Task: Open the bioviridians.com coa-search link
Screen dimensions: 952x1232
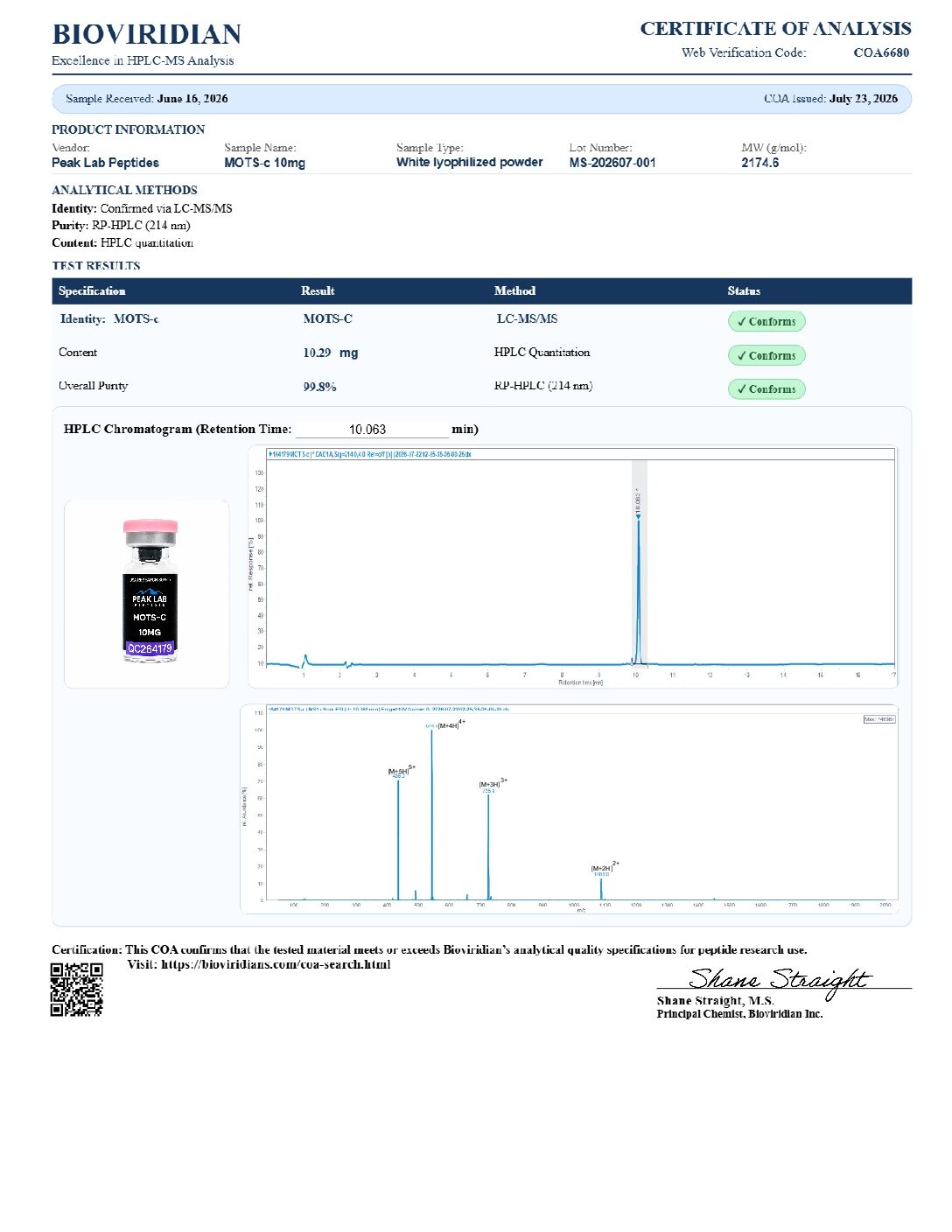Action: (x=276, y=964)
